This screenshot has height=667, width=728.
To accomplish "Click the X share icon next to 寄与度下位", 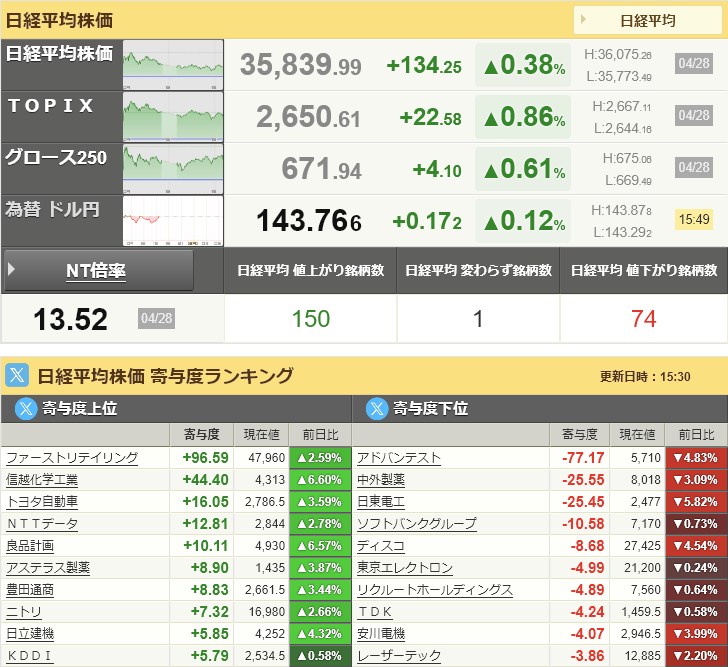I will [377, 408].
